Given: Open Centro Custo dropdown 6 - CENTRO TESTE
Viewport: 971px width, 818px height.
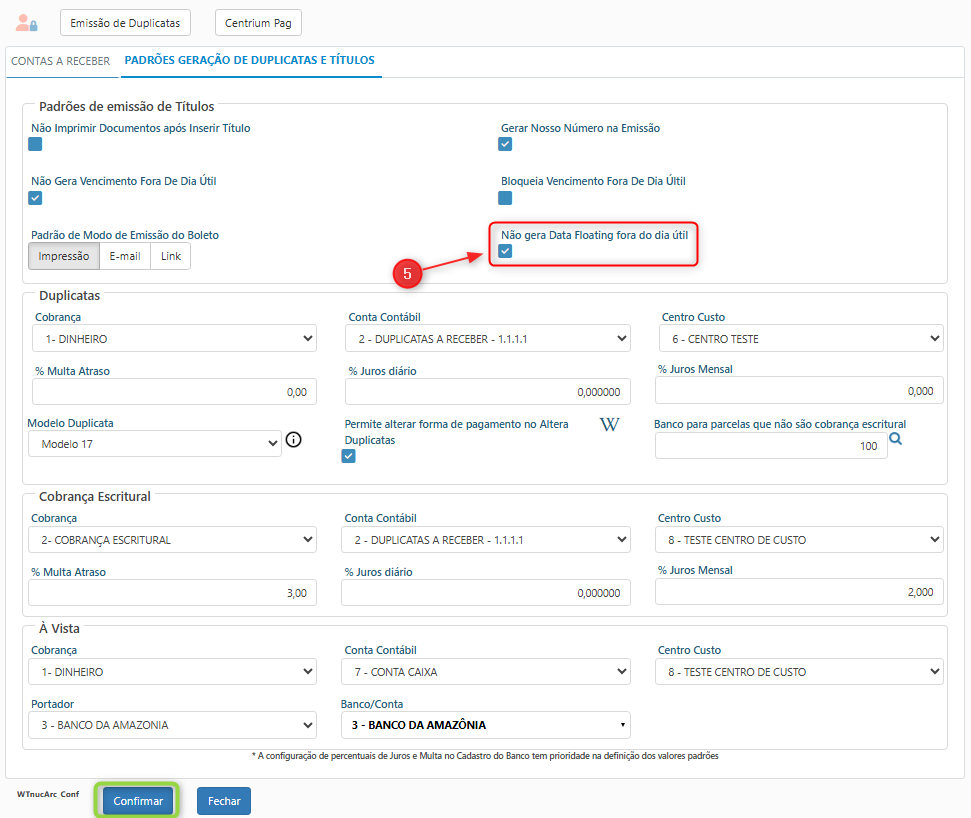Looking at the screenshot, I should [x=801, y=339].
